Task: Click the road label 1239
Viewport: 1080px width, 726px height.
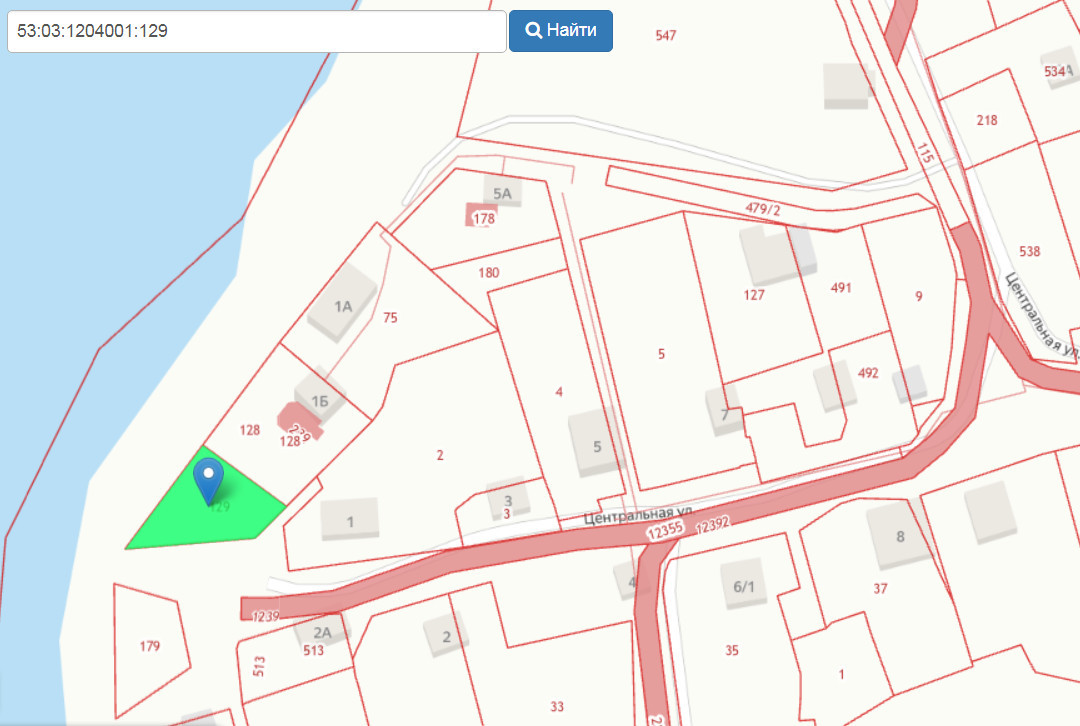Action: point(265,616)
